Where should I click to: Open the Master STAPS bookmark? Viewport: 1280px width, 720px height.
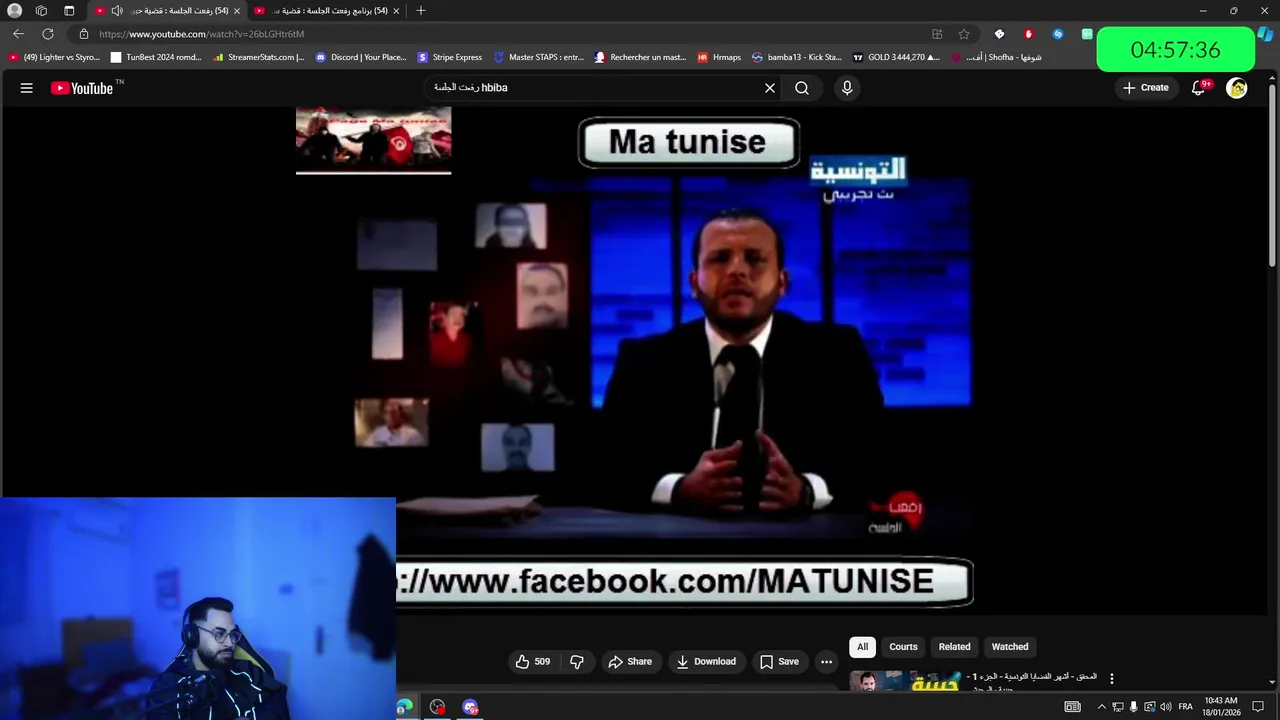(539, 57)
